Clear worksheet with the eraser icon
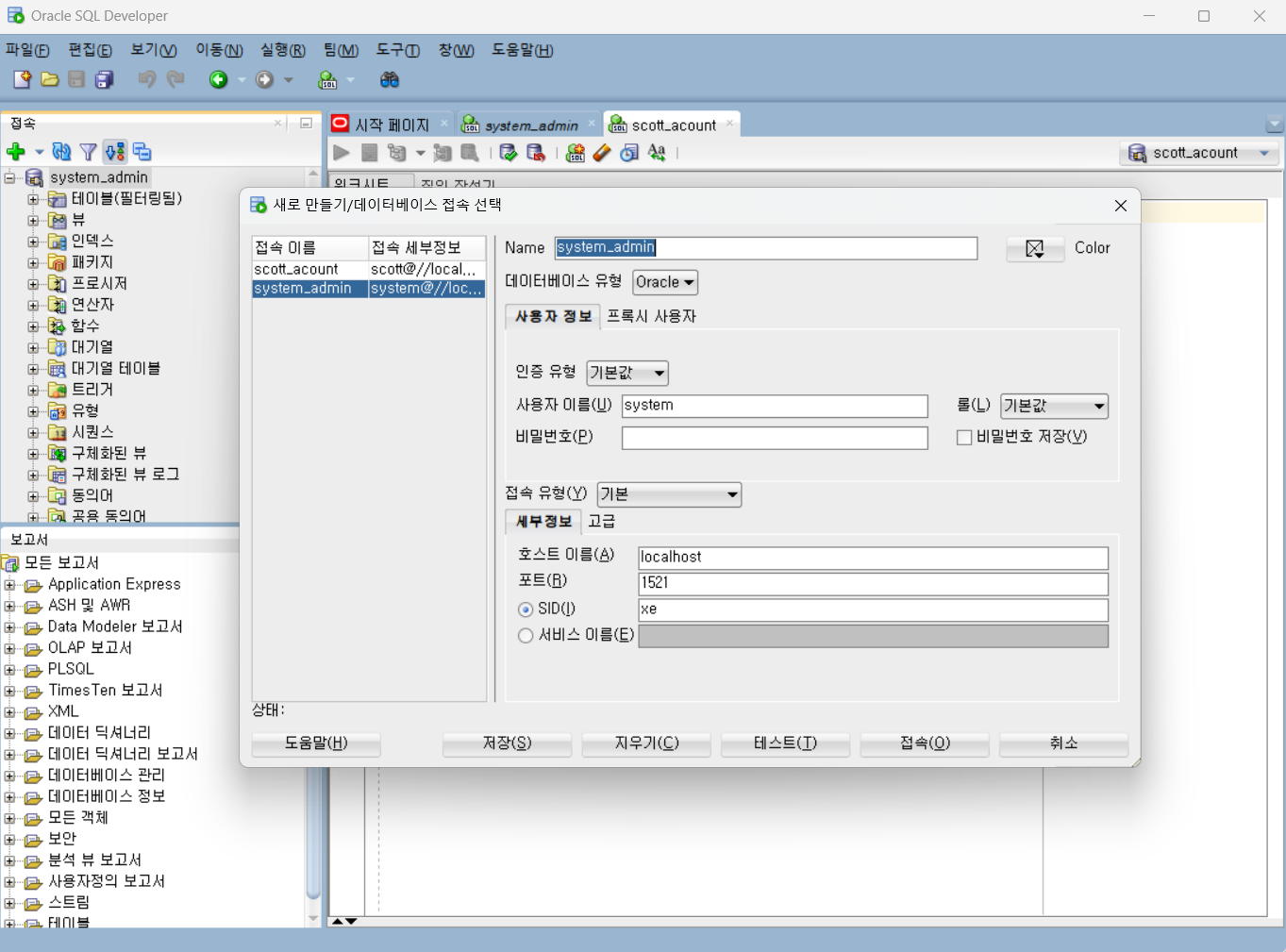This screenshot has width=1286, height=952. point(603,153)
